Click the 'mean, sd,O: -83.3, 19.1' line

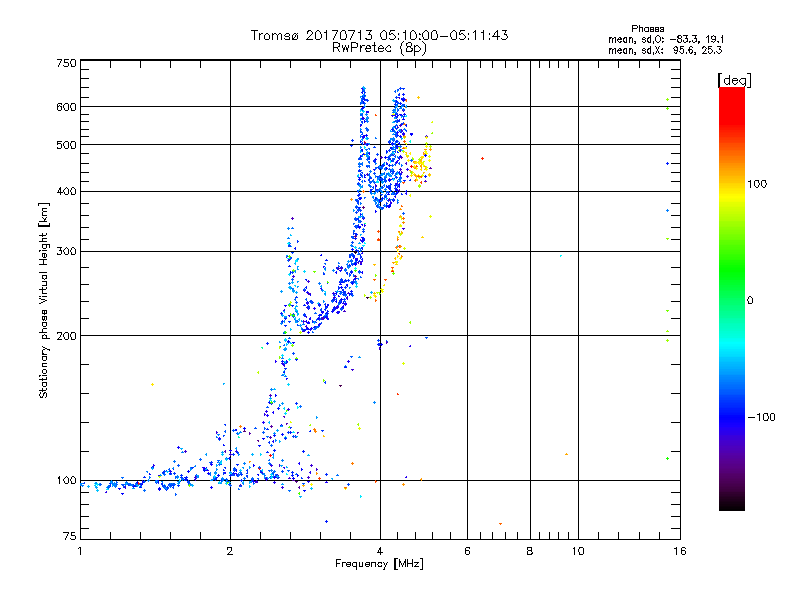coord(666,39)
